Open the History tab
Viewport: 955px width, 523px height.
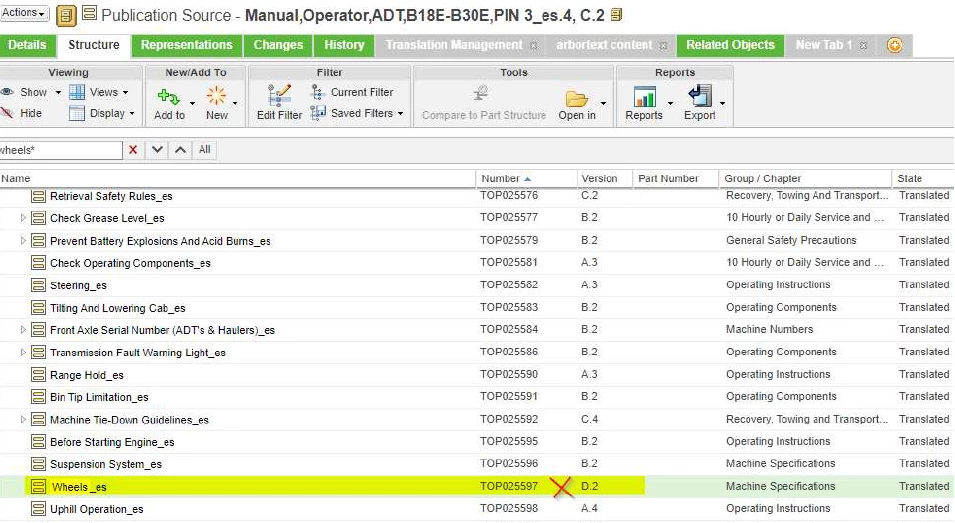click(344, 45)
